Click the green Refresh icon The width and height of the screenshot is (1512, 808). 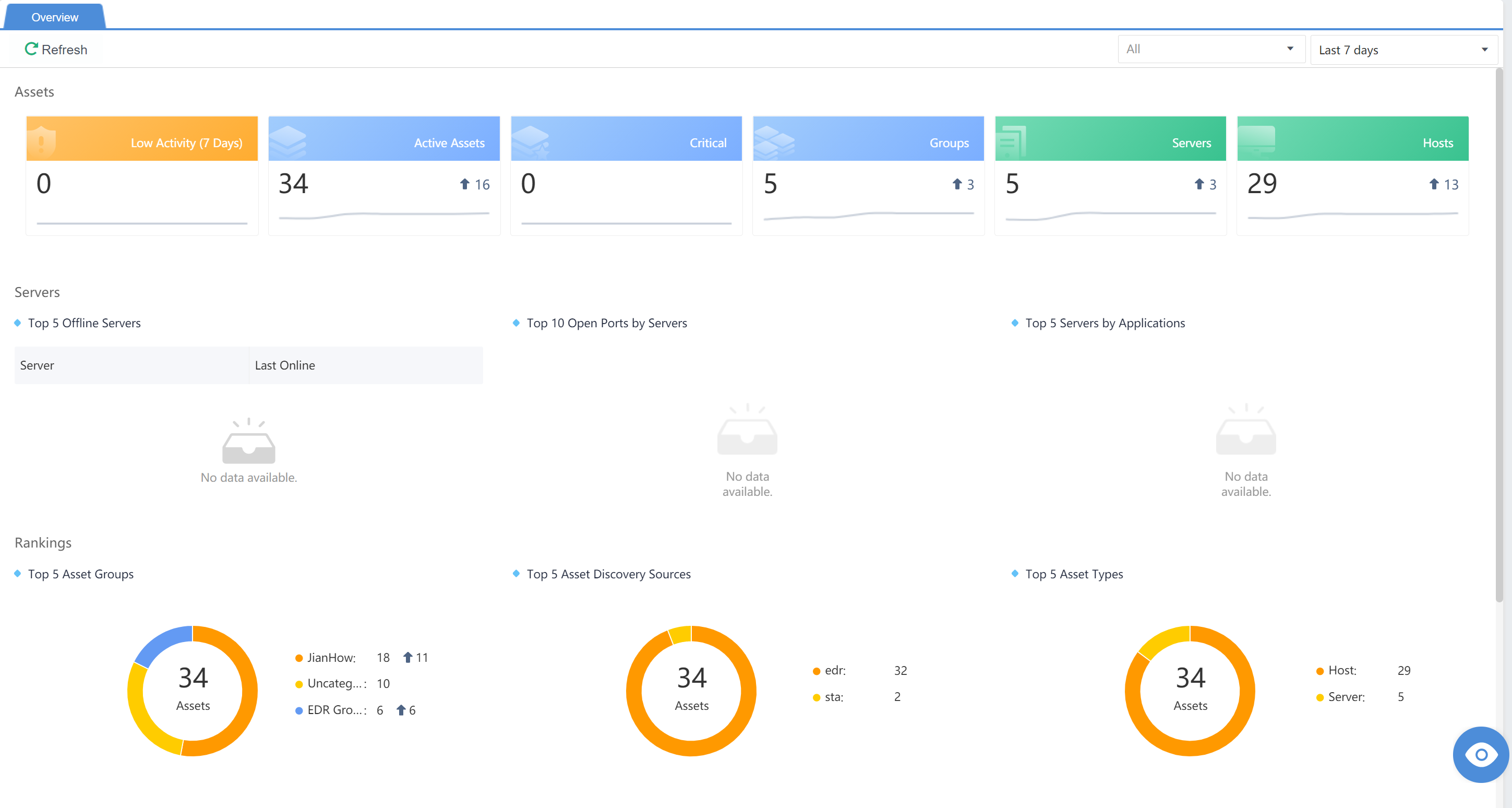coord(31,49)
